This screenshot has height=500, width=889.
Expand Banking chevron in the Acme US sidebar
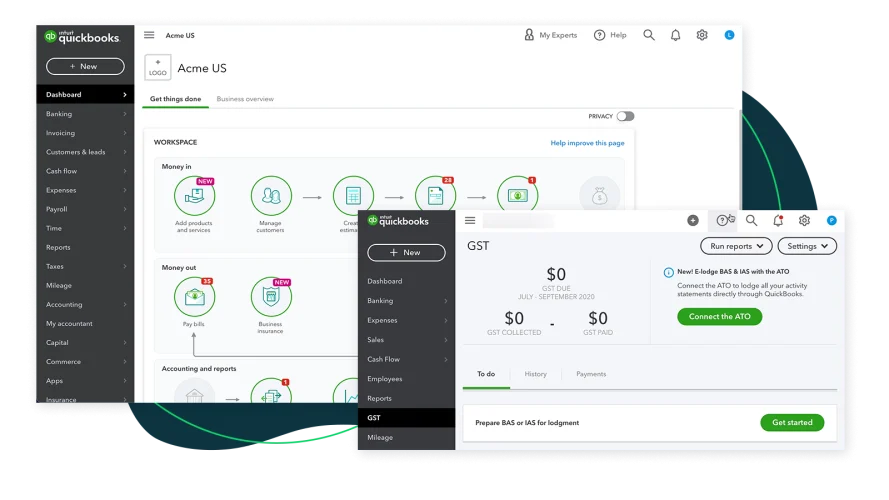125,114
